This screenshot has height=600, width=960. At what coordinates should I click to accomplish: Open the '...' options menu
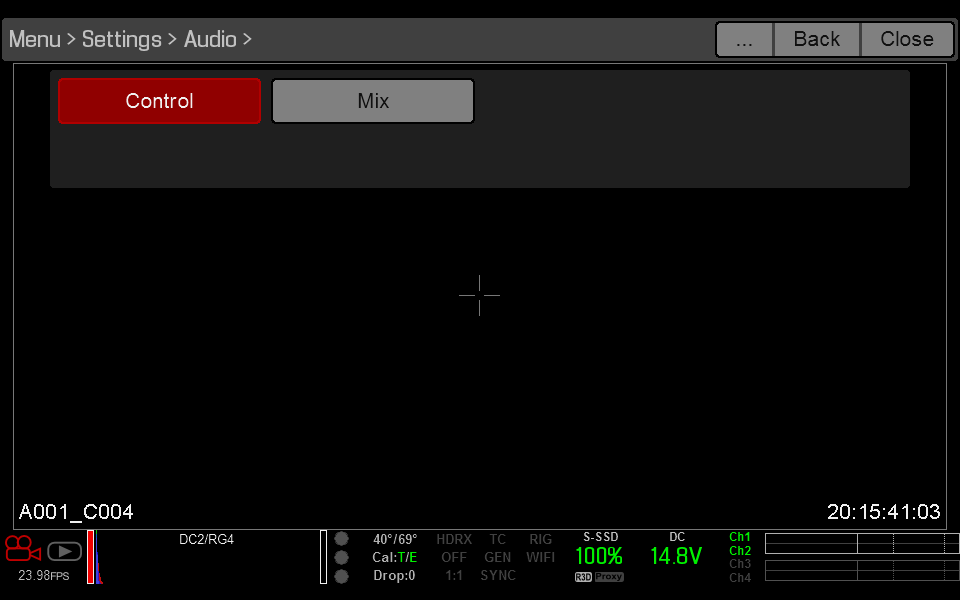744,39
